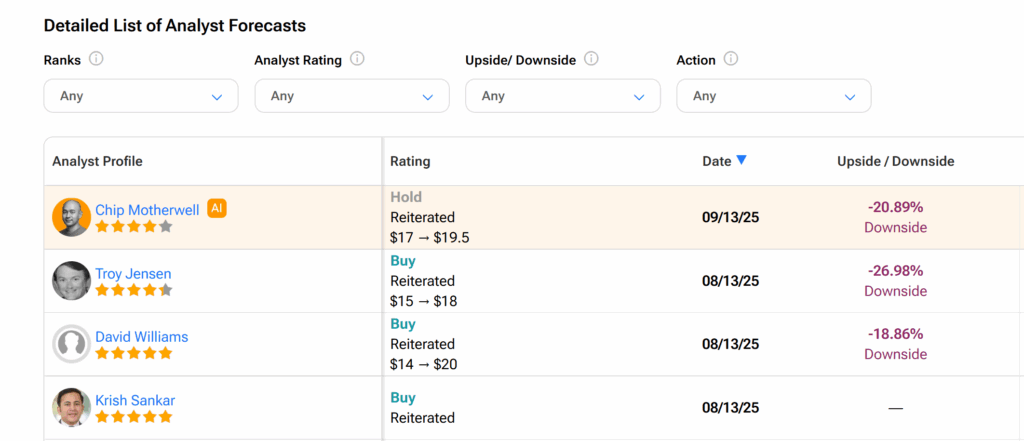
Task: Click Troy Jensen's star rating
Action: [134, 290]
